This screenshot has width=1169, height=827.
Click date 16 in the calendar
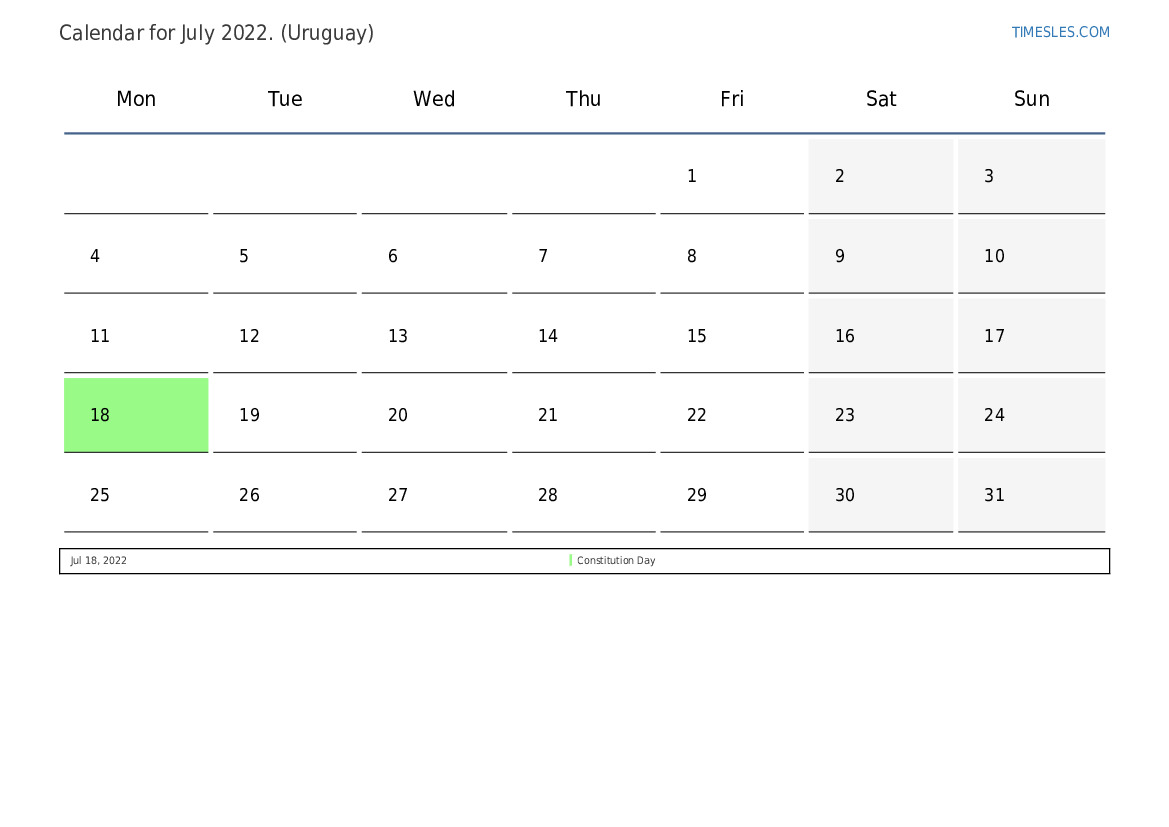coord(880,336)
